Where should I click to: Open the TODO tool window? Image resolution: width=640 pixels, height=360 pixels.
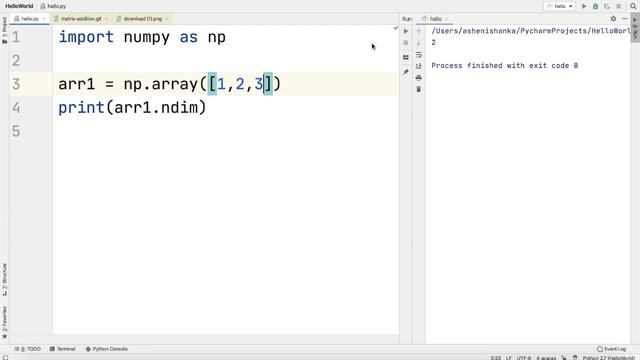coord(28,349)
